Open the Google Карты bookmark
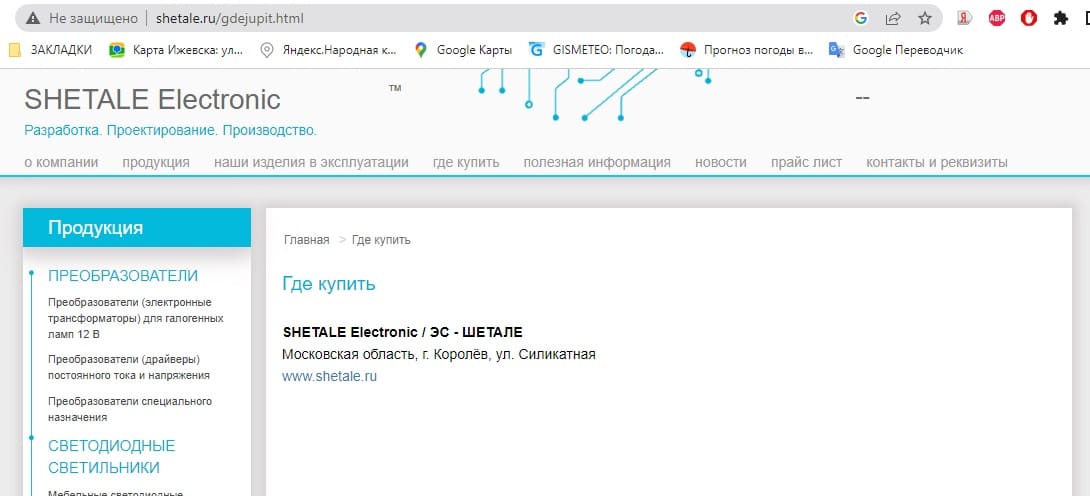This screenshot has height=496, width=1090. point(463,50)
